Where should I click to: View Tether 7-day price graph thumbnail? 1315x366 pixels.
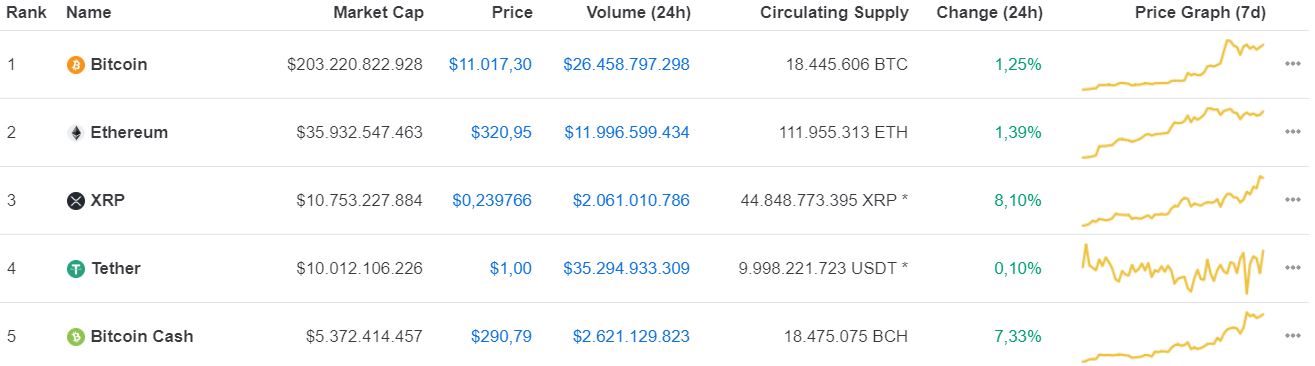pyautogui.click(x=1173, y=268)
